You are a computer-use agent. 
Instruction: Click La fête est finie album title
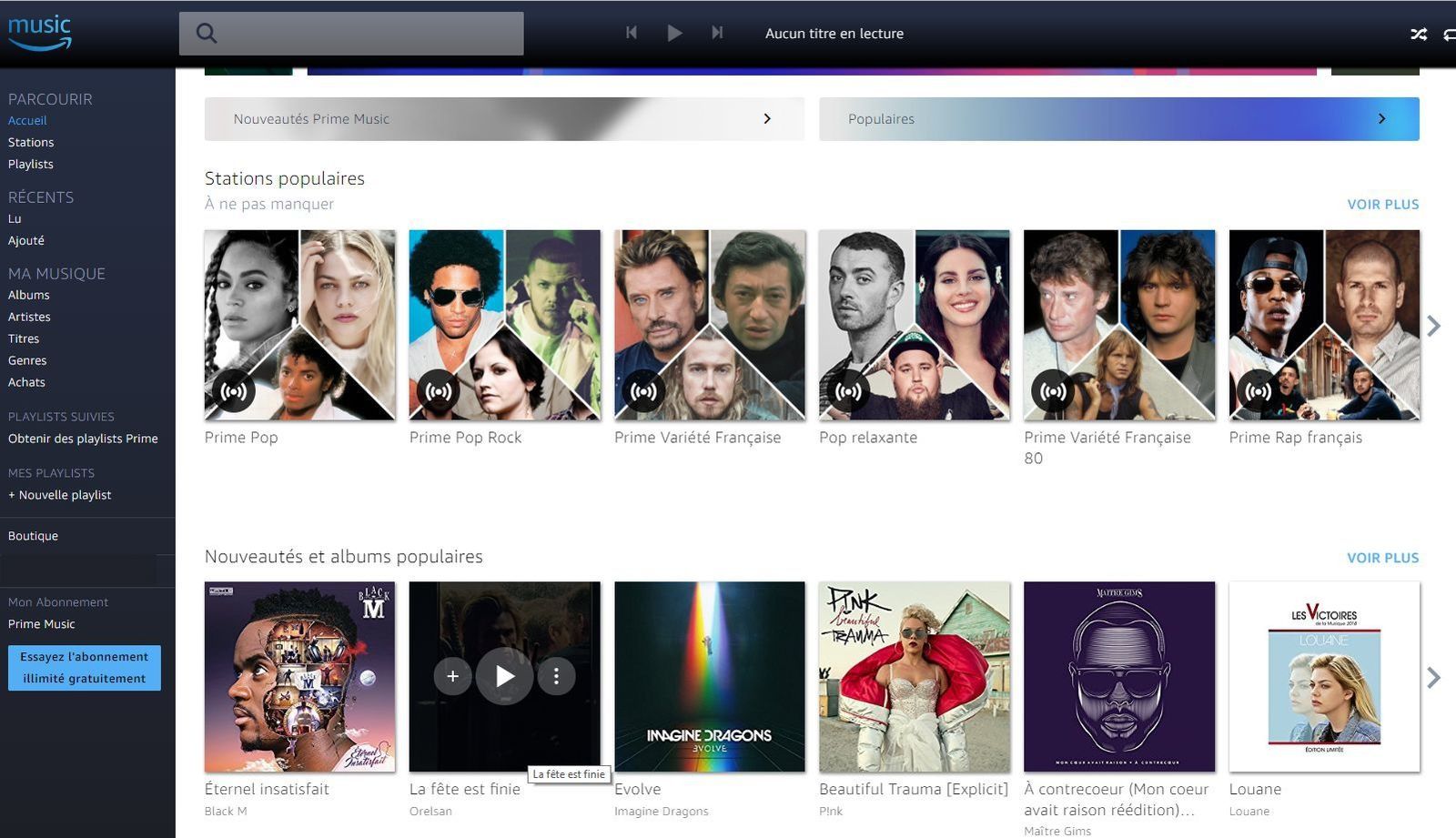[464, 790]
